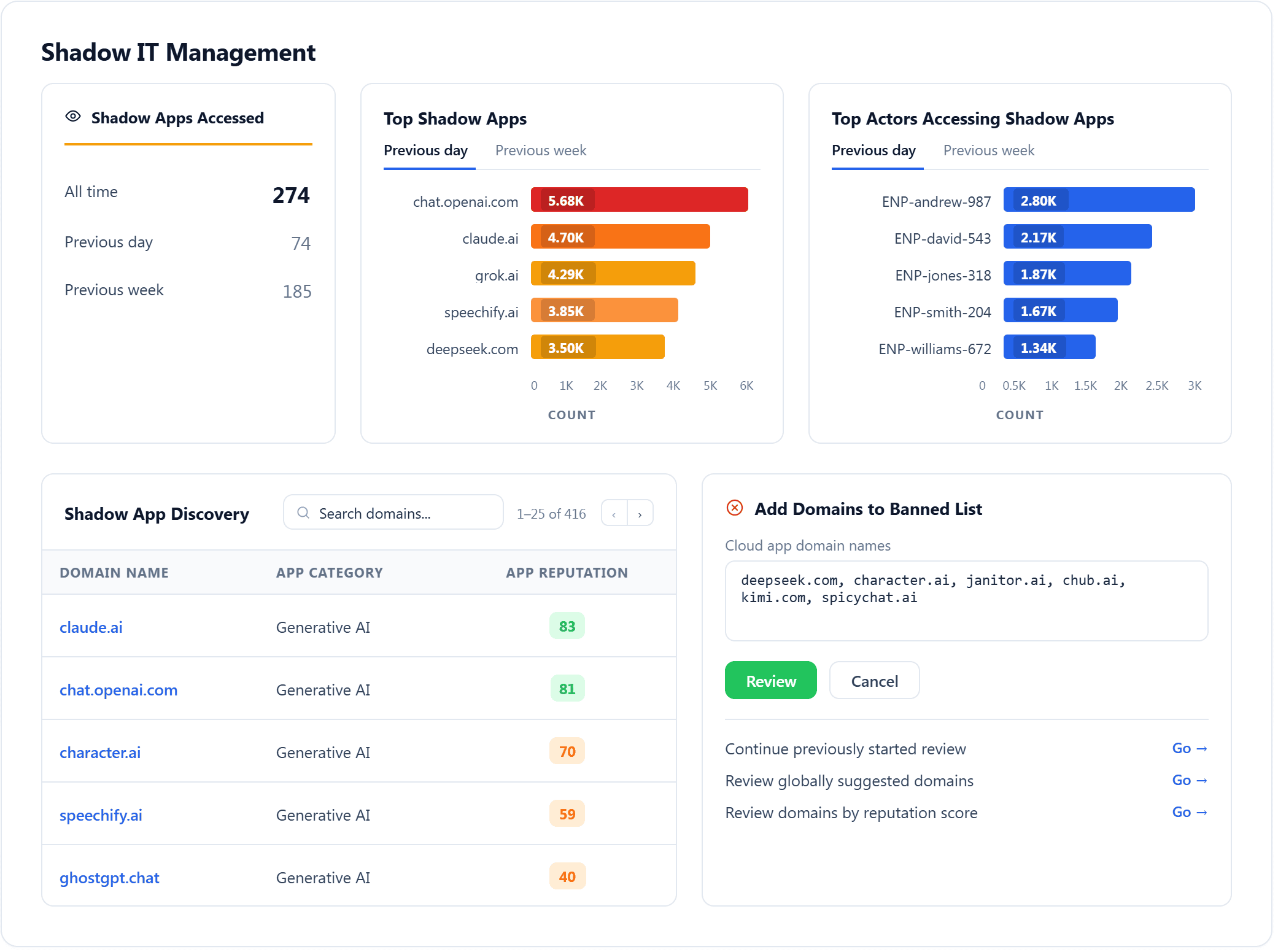
Task: Click the ENP-andrew-987 2.80K bar
Action: coord(1099,199)
